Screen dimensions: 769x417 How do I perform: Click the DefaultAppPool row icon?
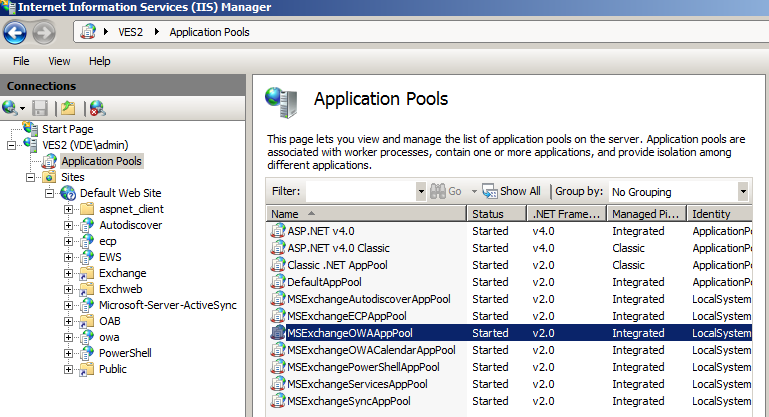click(x=278, y=282)
